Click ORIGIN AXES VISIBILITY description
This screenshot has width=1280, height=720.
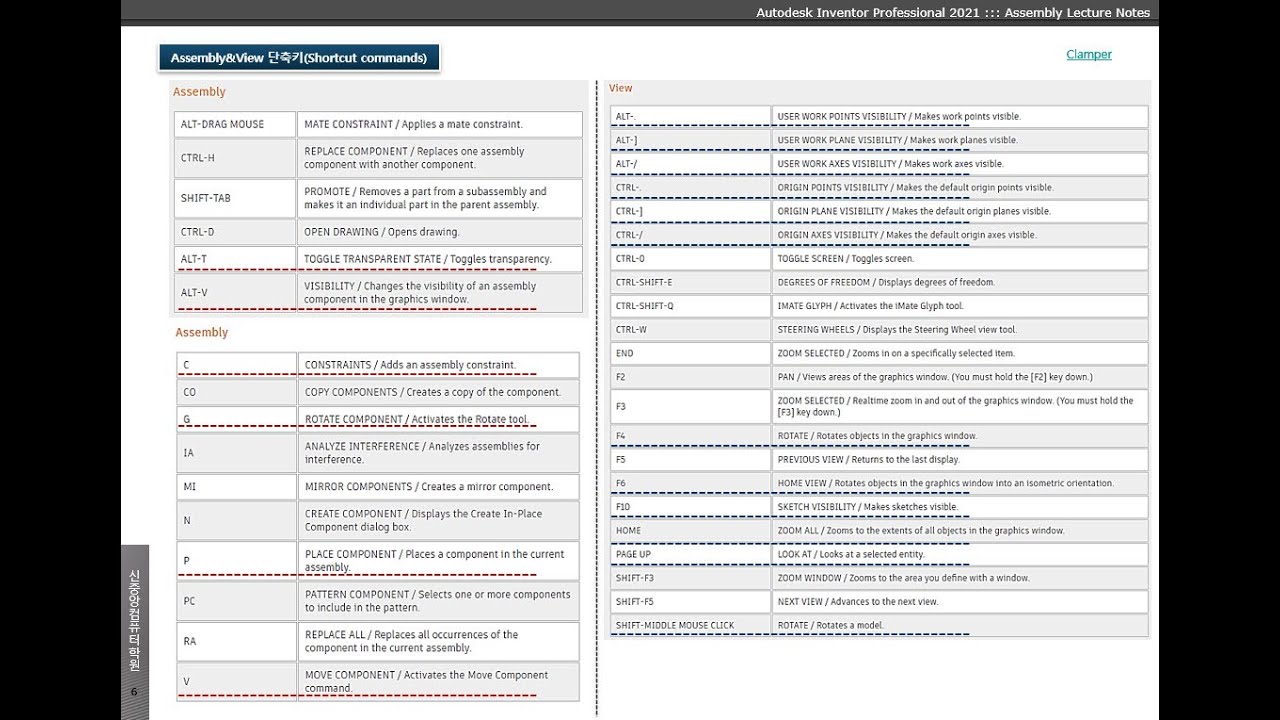pyautogui.click(x=960, y=235)
